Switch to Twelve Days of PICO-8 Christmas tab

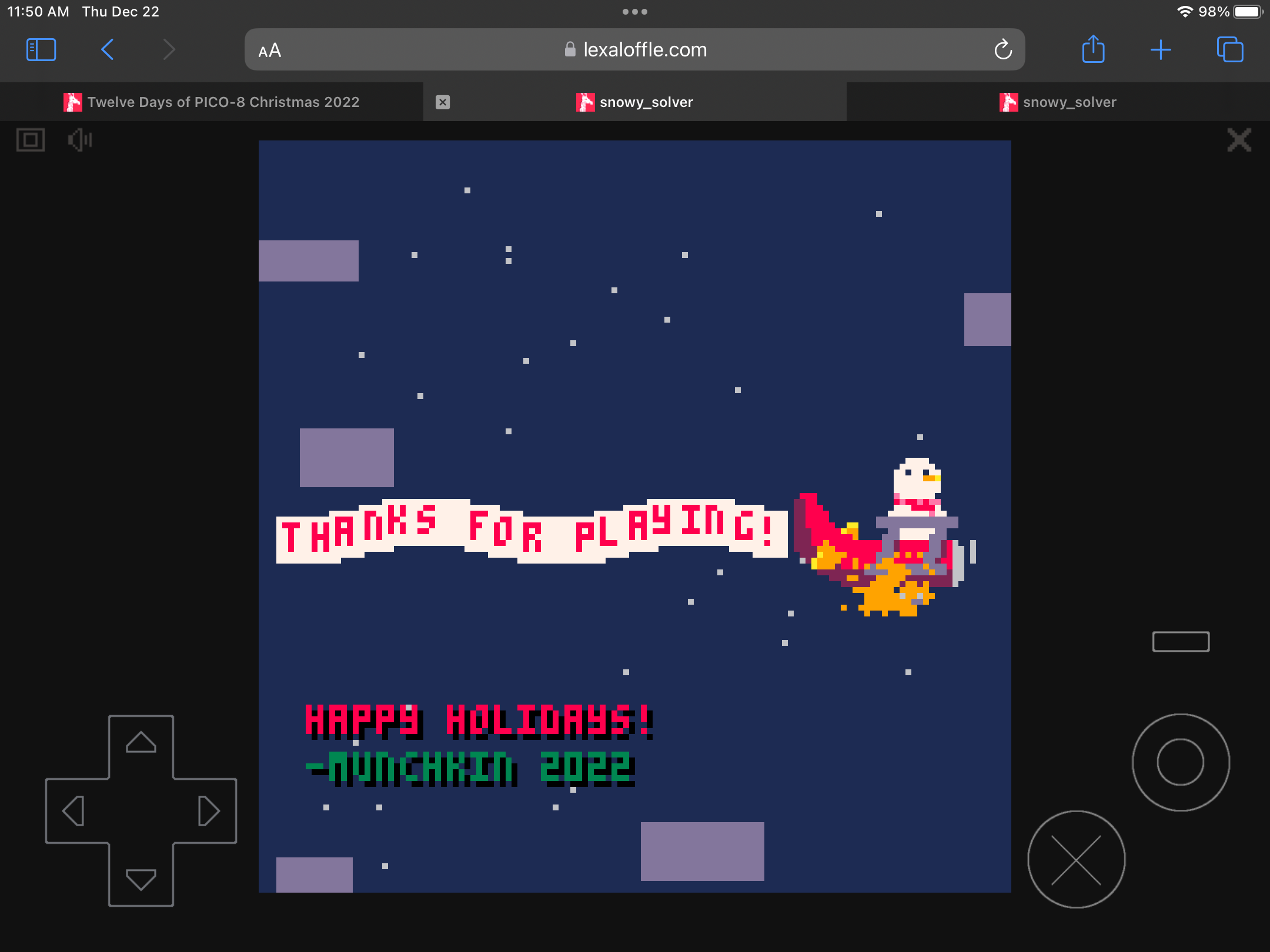click(212, 102)
